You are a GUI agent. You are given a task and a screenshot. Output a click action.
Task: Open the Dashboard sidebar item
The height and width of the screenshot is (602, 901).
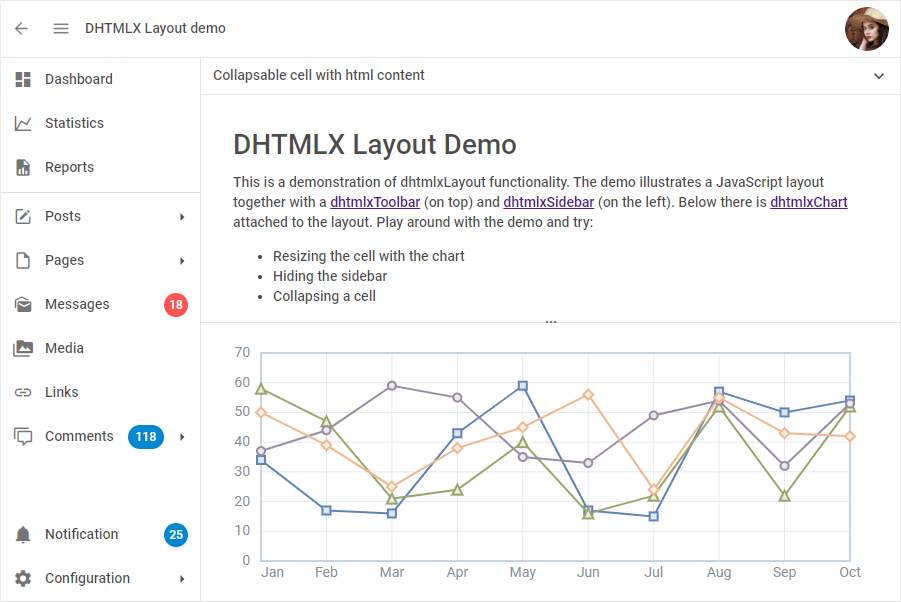[101, 79]
